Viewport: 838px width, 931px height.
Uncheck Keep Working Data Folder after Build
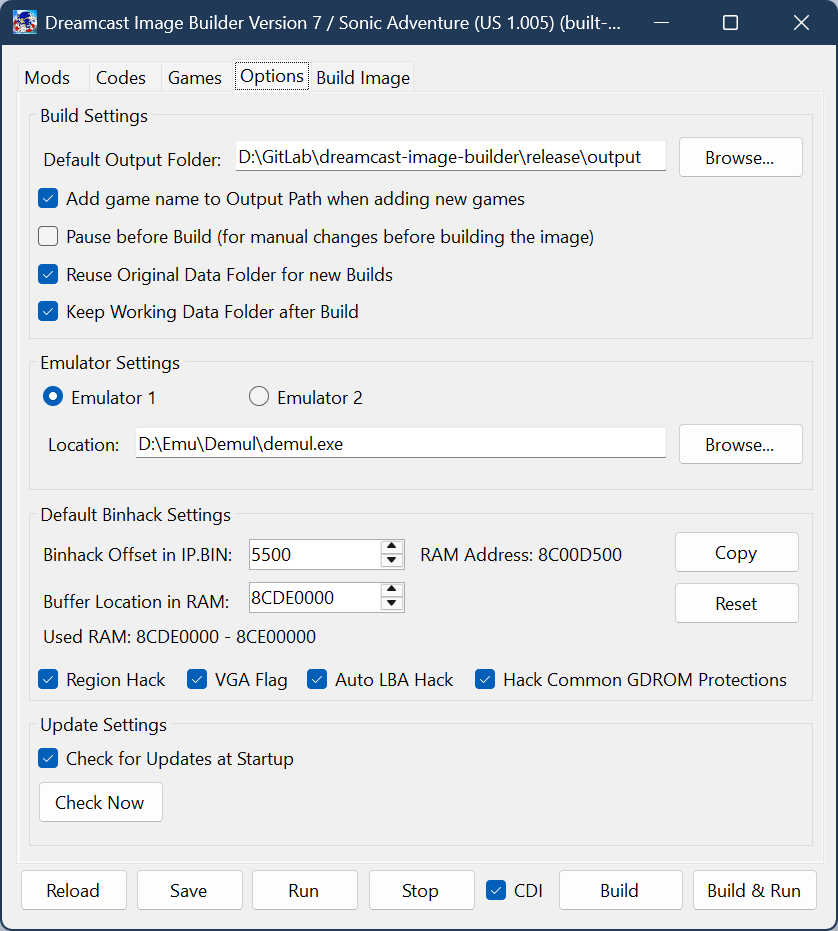pos(48,312)
